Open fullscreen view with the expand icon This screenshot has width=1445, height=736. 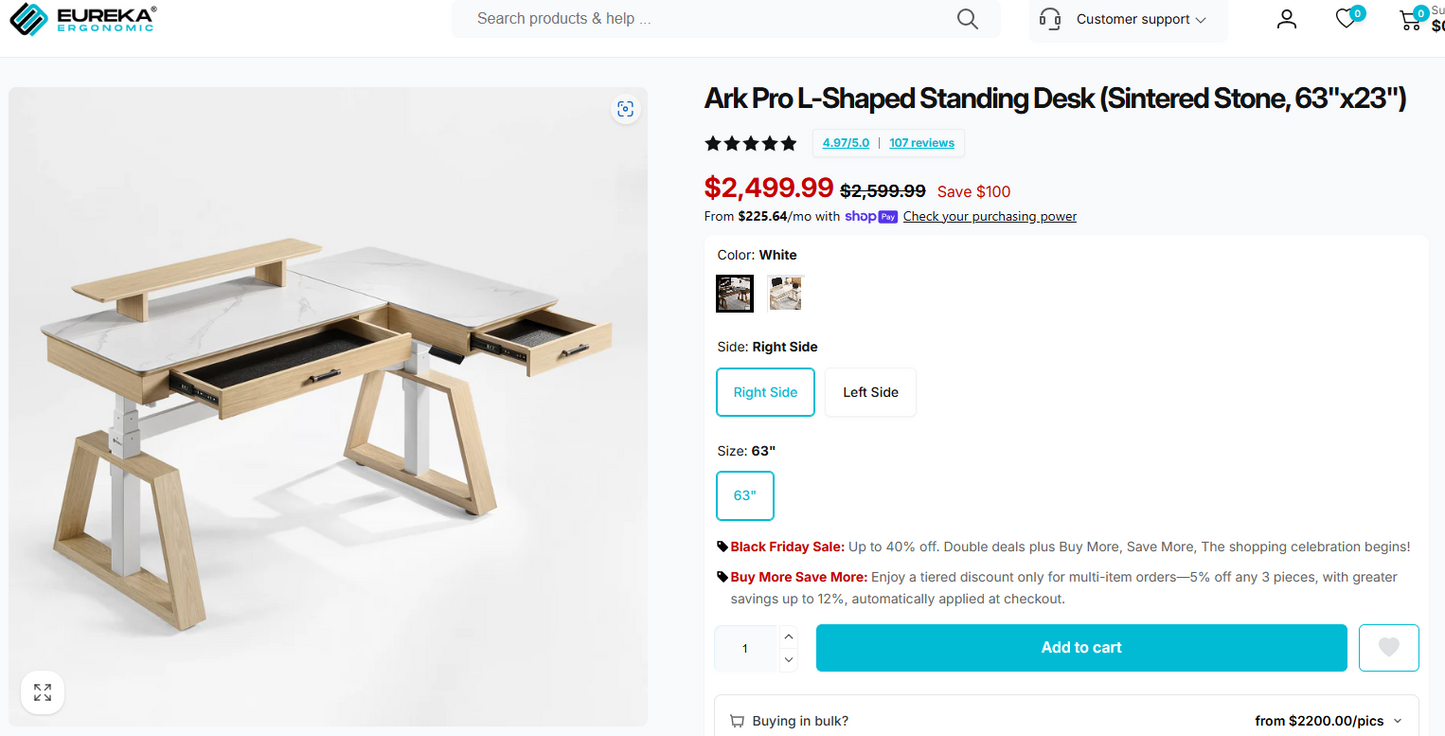(42, 692)
